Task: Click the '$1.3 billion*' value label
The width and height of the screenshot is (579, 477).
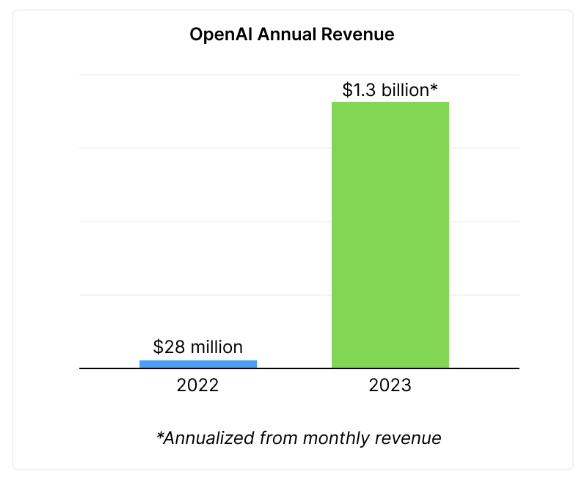Action: (x=390, y=90)
